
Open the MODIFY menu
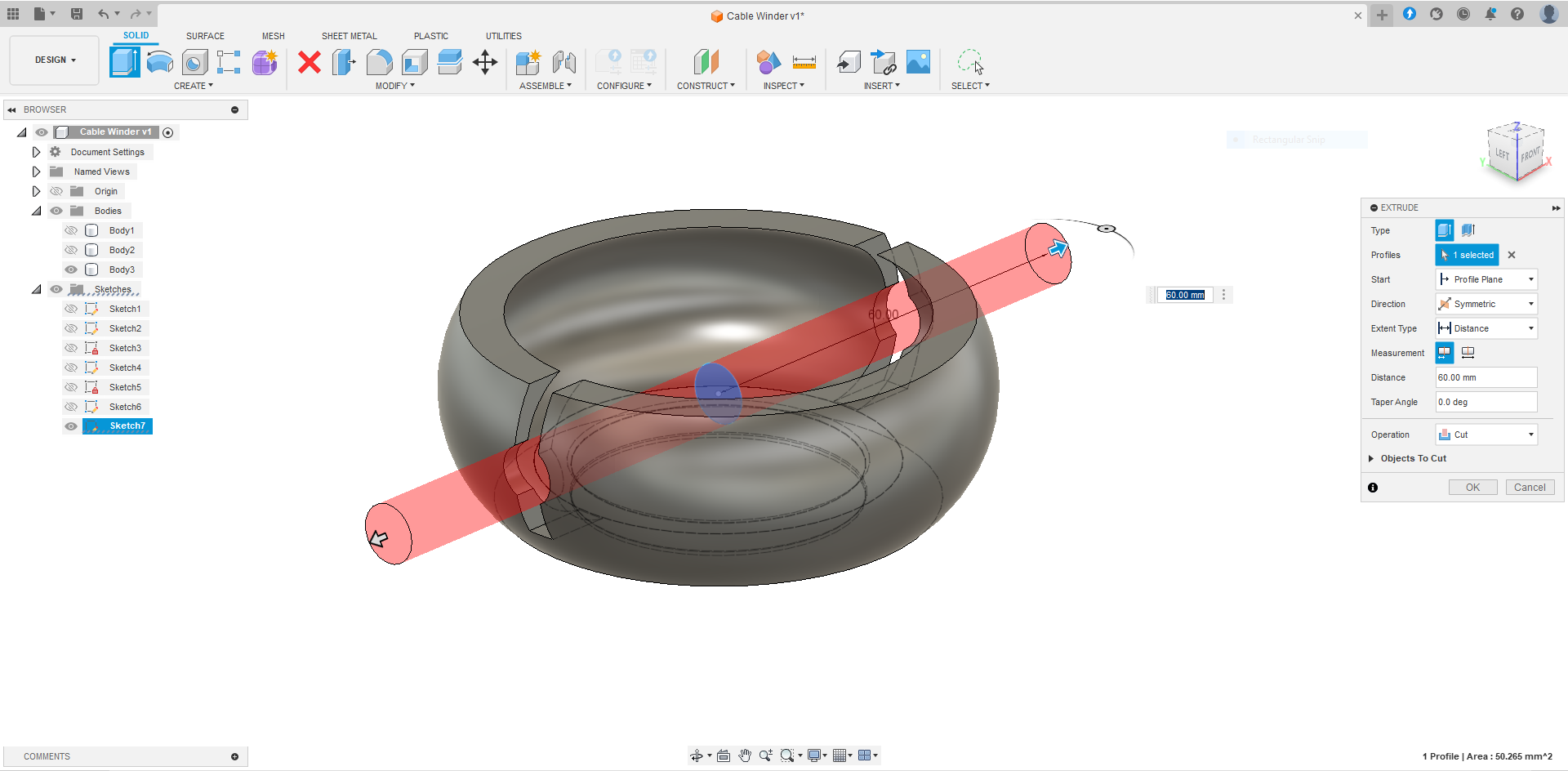[395, 86]
